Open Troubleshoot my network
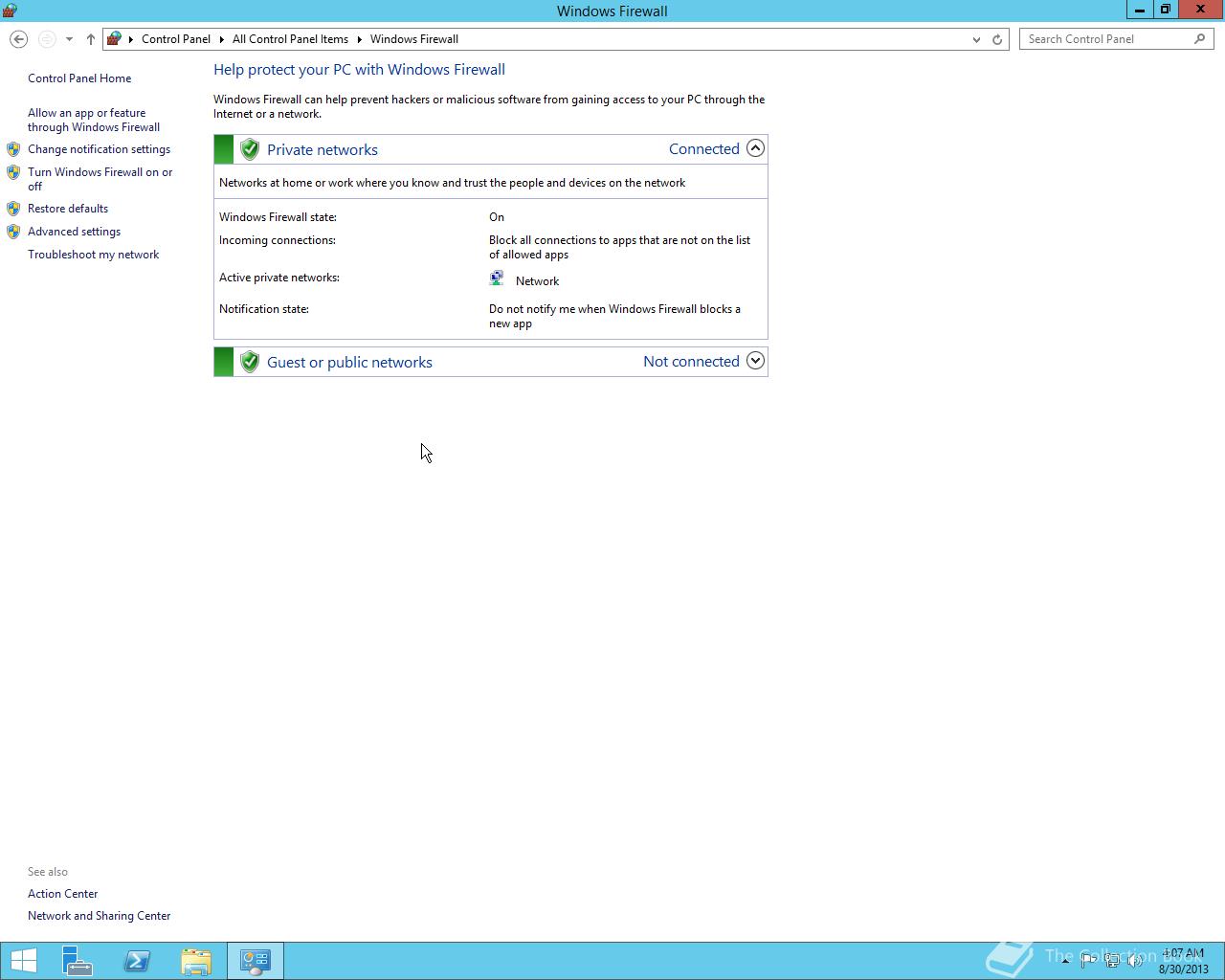The height and width of the screenshot is (980, 1225). coord(93,255)
